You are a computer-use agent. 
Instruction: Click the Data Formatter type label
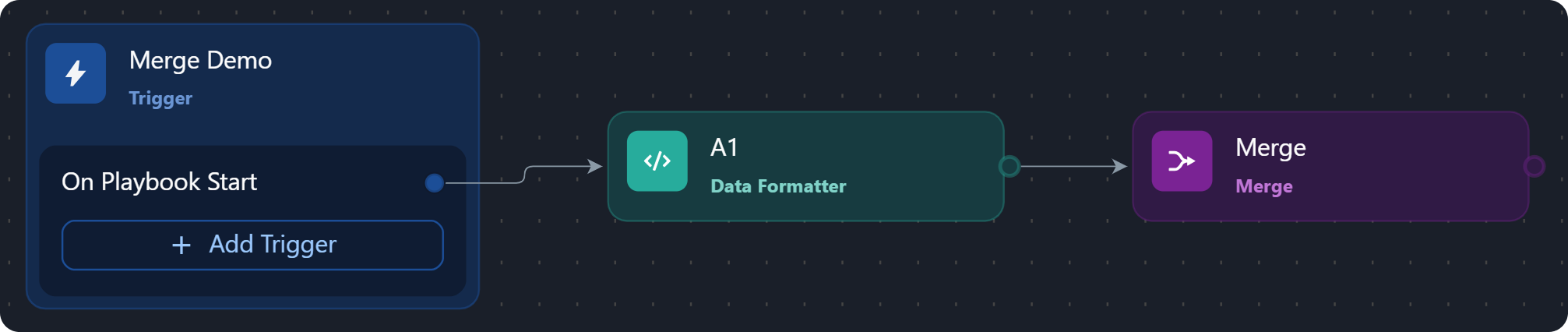(778, 186)
